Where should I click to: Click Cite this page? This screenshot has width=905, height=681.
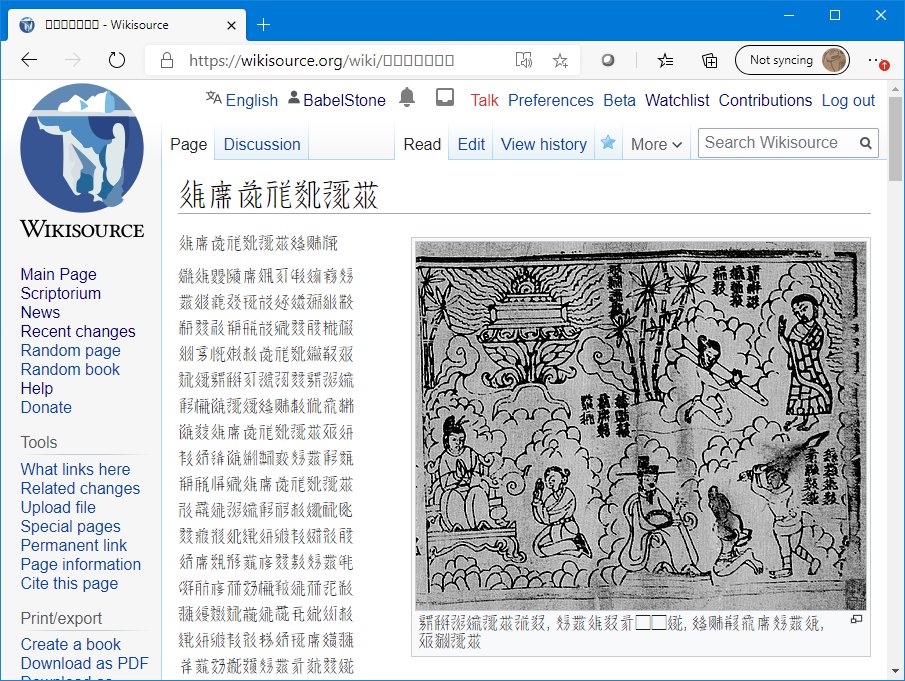click(x=69, y=583)
